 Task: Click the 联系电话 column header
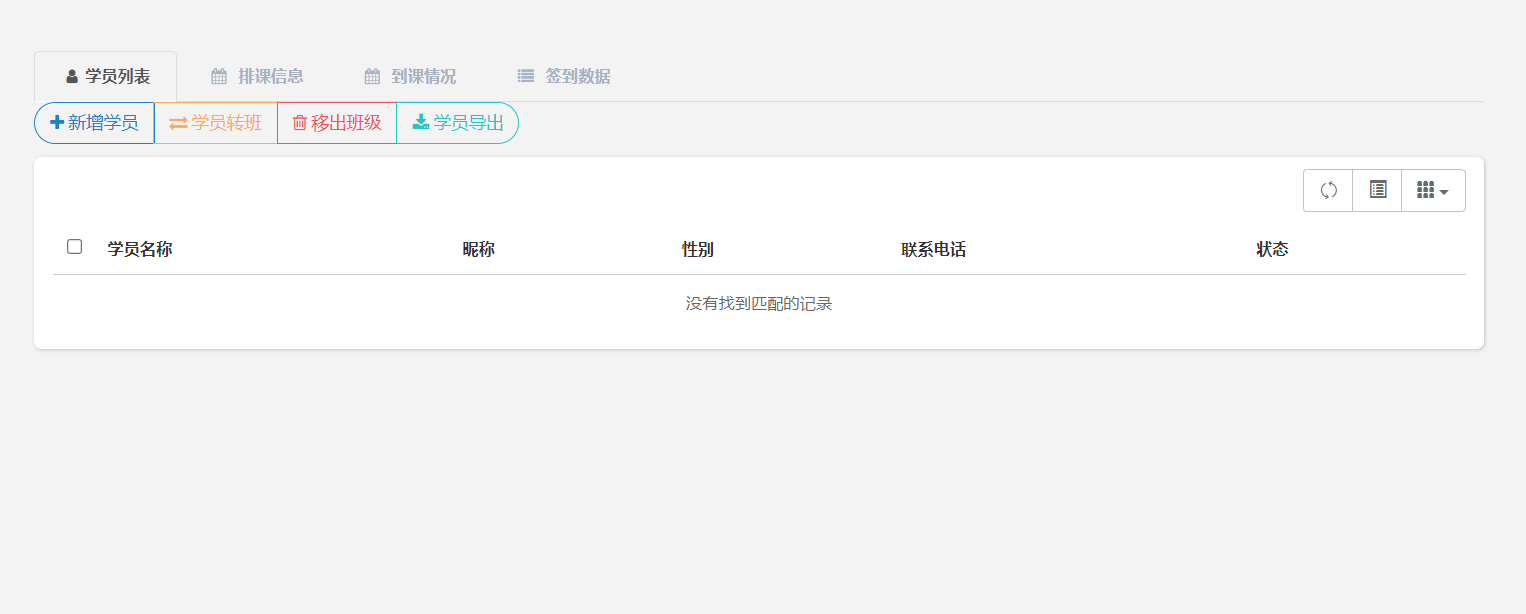click(933, 249)
